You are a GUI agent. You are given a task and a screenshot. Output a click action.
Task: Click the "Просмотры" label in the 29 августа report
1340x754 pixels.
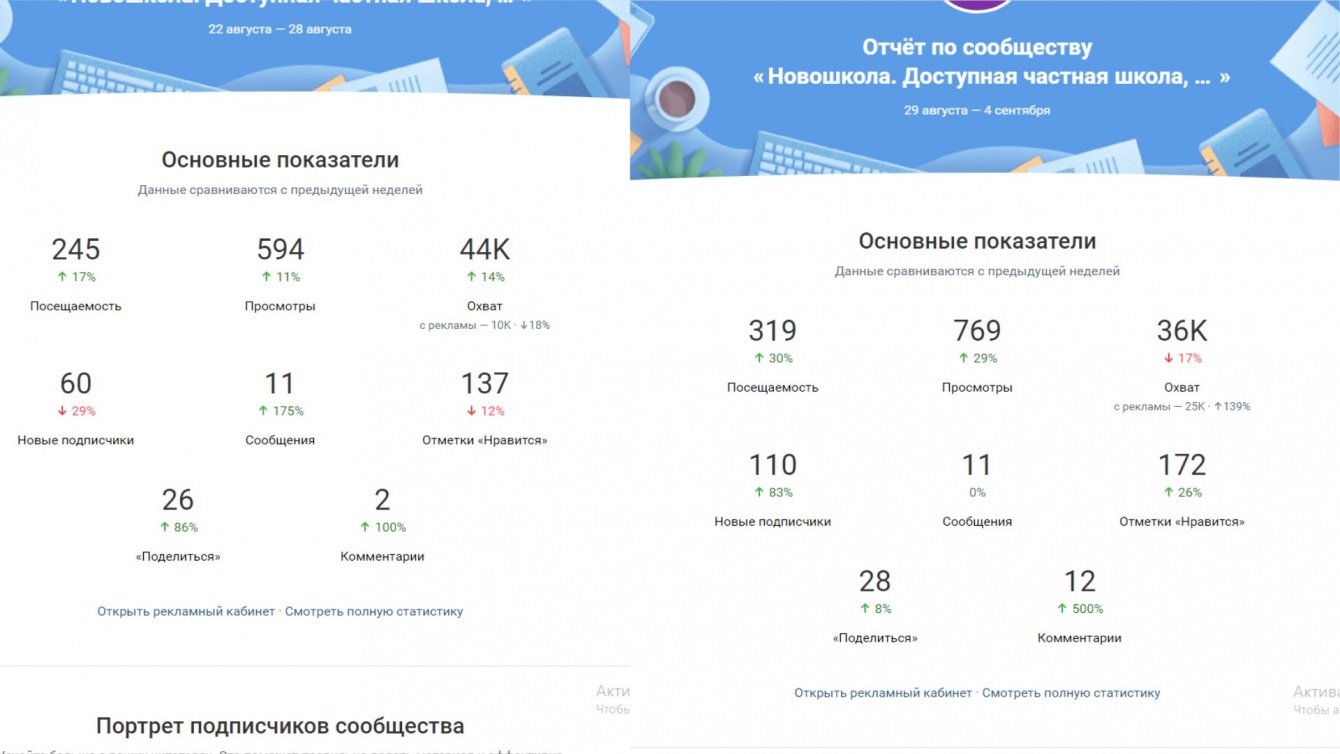tap(977, 387)
